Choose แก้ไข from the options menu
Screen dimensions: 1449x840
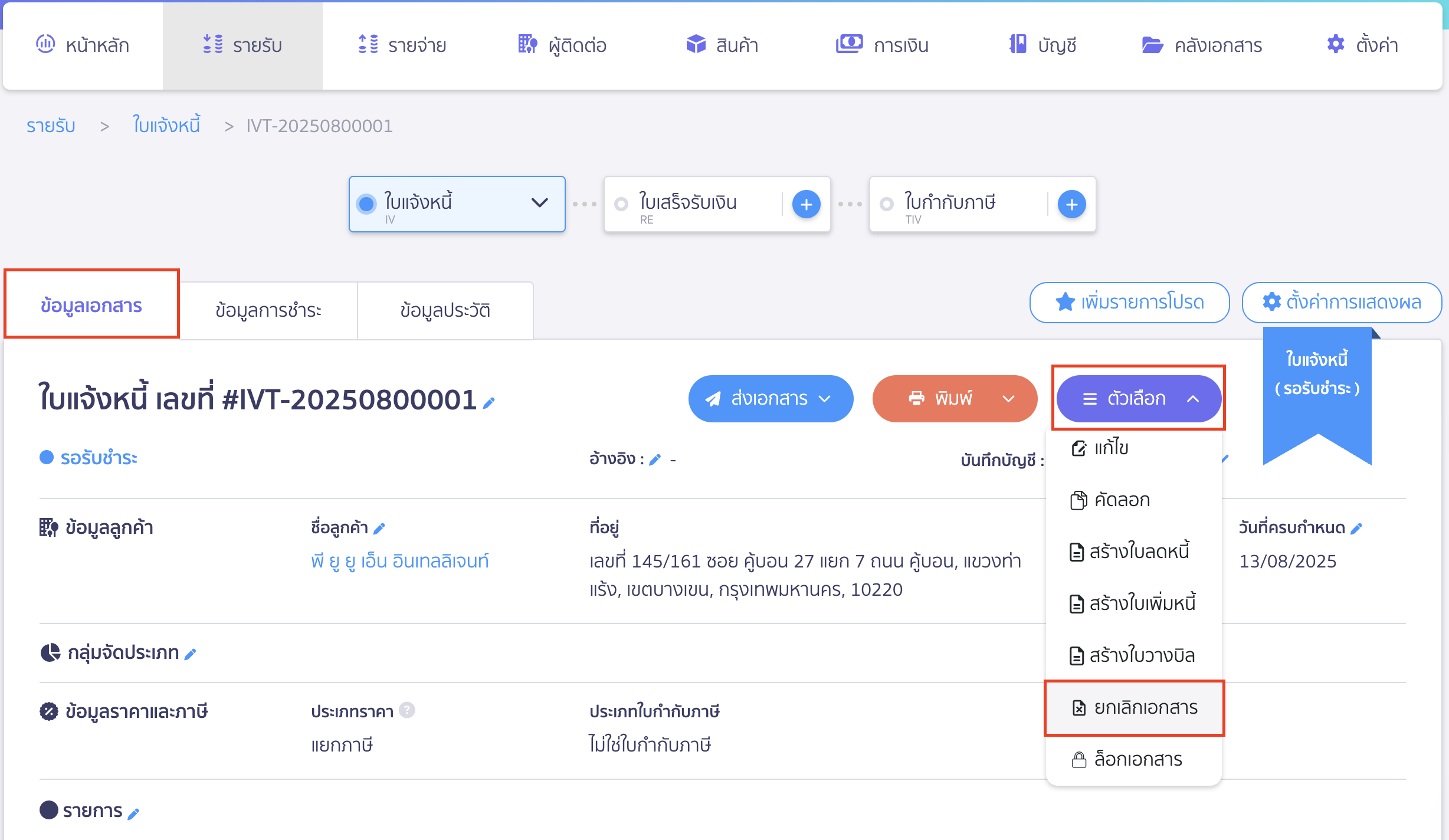[1133, 448]
